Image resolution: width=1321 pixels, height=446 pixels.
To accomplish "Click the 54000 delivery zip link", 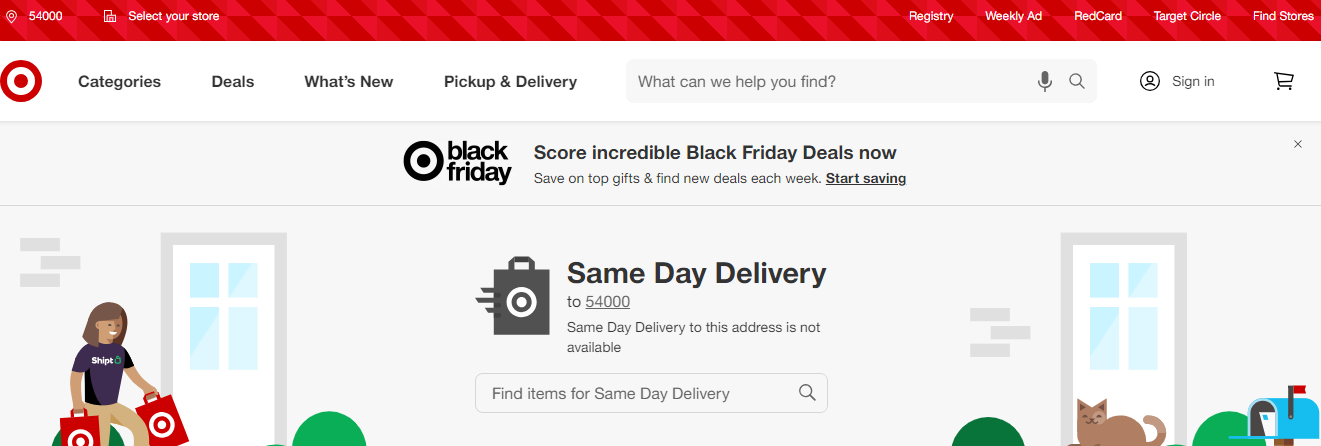I will (x=607, y=302).
